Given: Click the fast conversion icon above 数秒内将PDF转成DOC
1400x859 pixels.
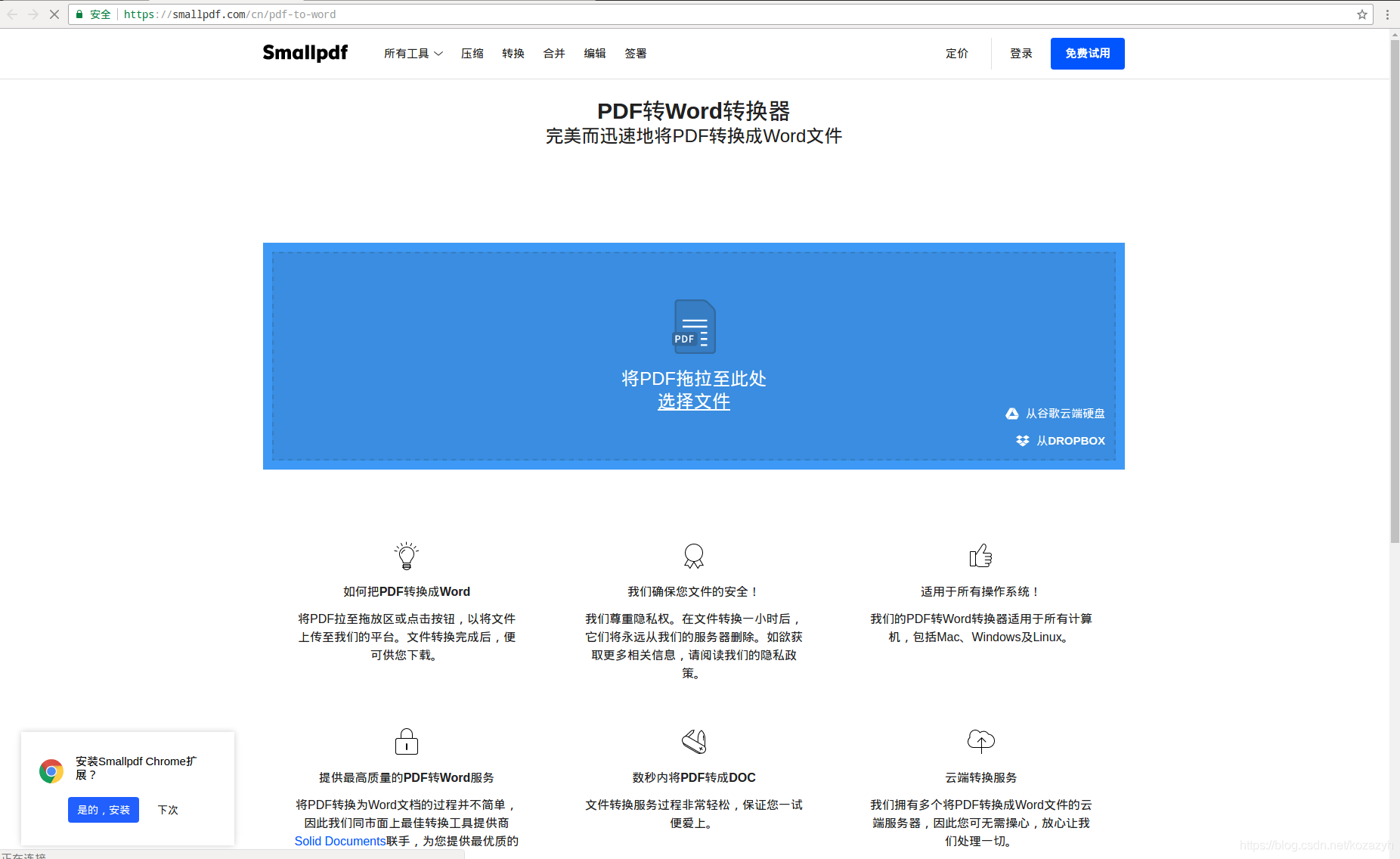Looking at the screenshot, I should pos(694,742).
